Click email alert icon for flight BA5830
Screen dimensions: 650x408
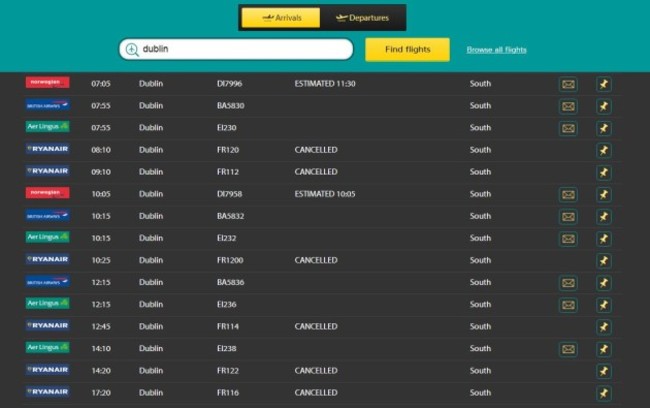click(568, 106)
